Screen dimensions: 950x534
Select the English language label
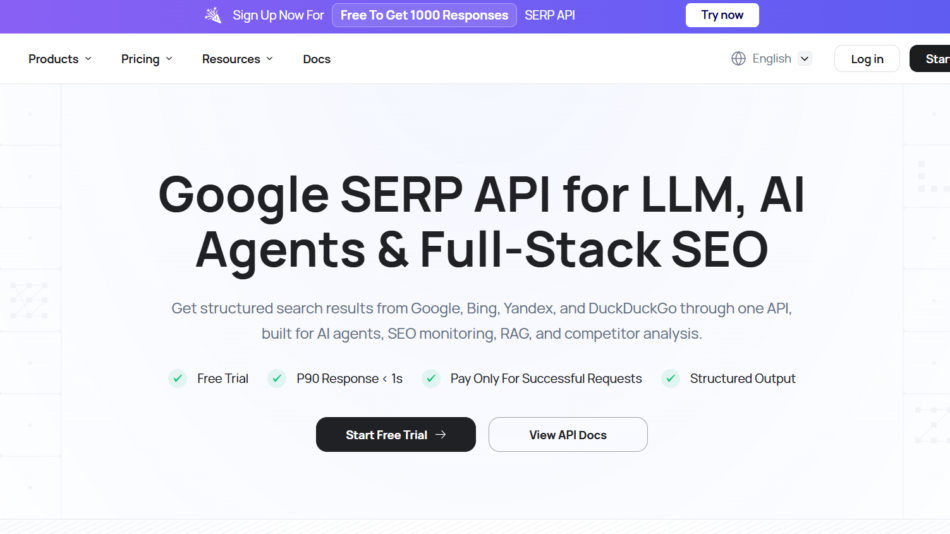771,59
